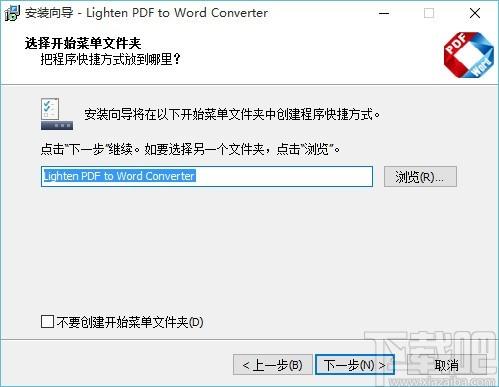The image size is (499, 387).
Task: Click the text 安装向导将在以下开始菜单文件夹中创建程序快捷方式
Action: [232, 114]
